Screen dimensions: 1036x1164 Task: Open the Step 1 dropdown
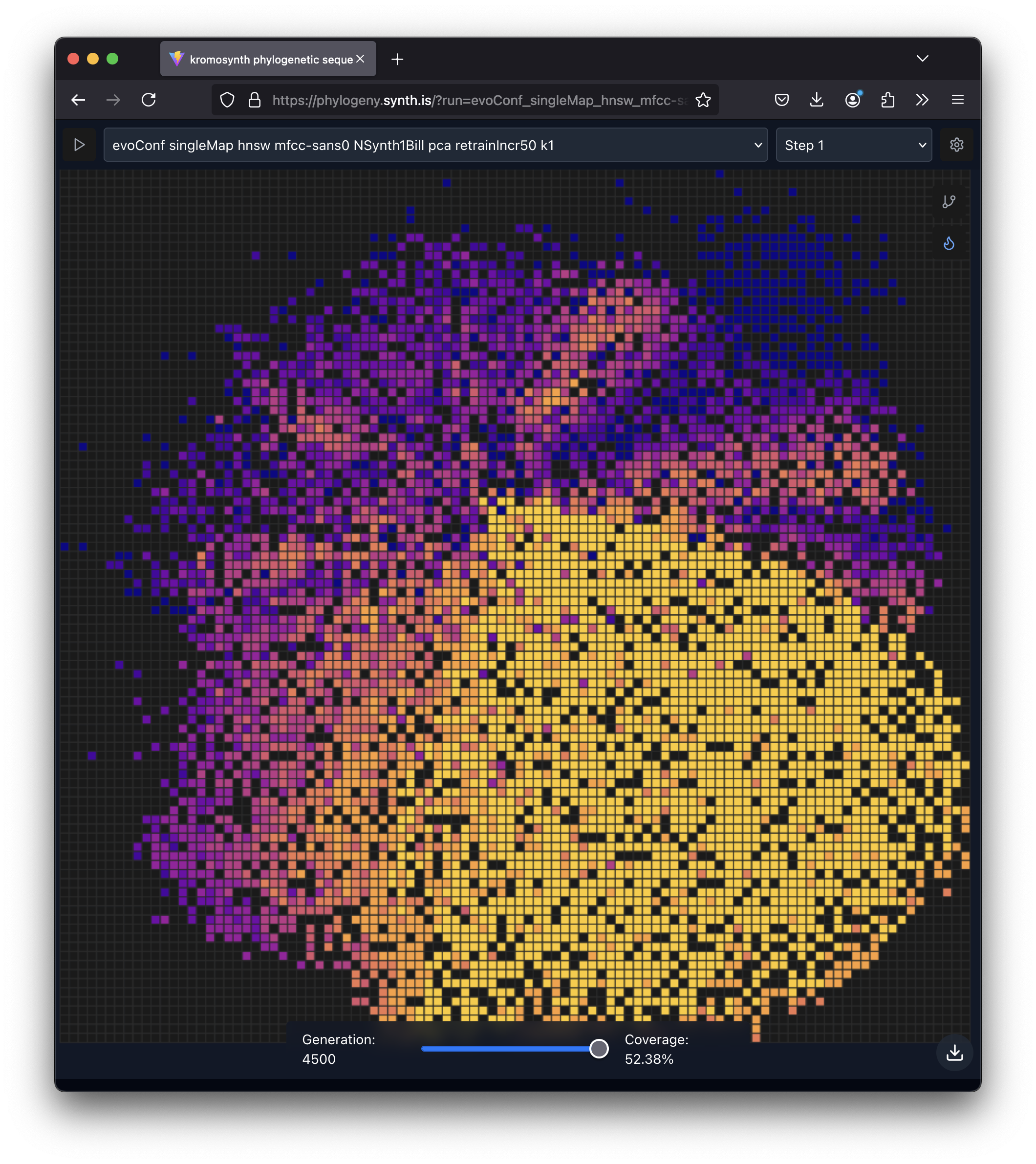[853, 145]
